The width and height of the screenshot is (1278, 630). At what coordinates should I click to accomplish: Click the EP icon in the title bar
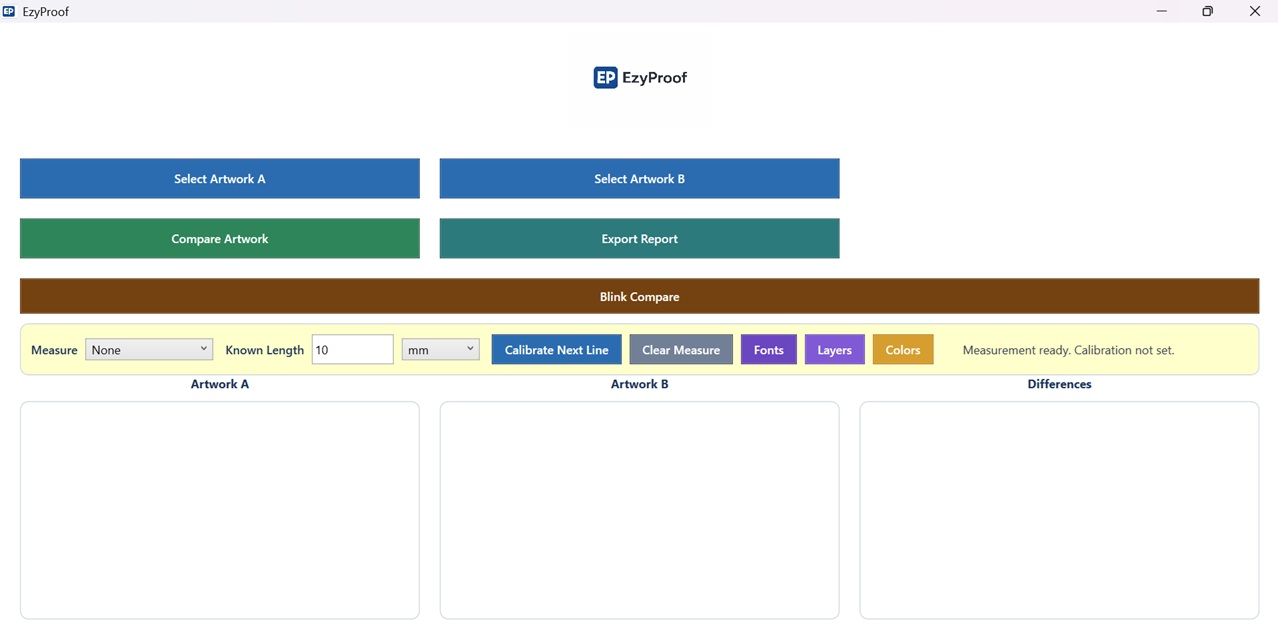[x=9, y=11]
